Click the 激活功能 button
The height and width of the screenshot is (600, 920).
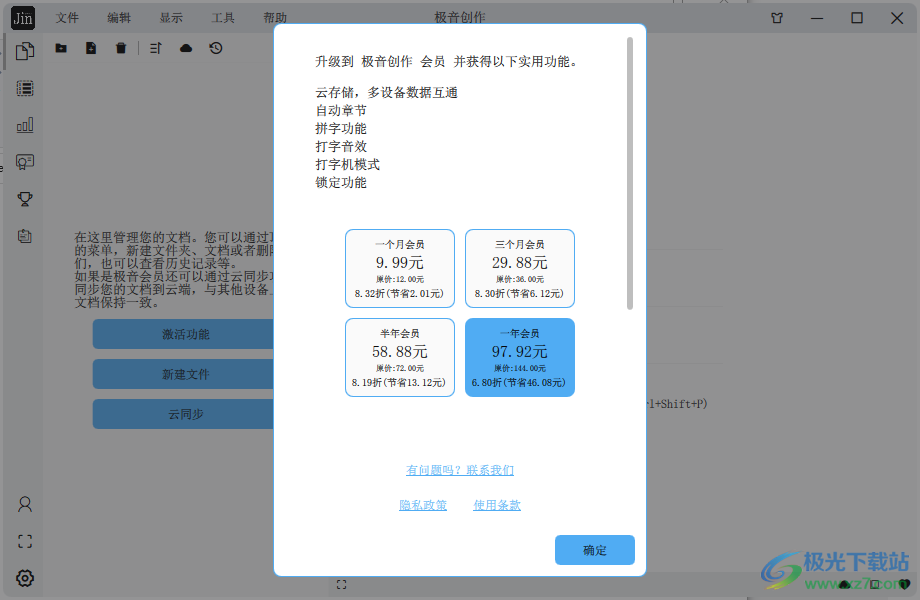(184, 334)
